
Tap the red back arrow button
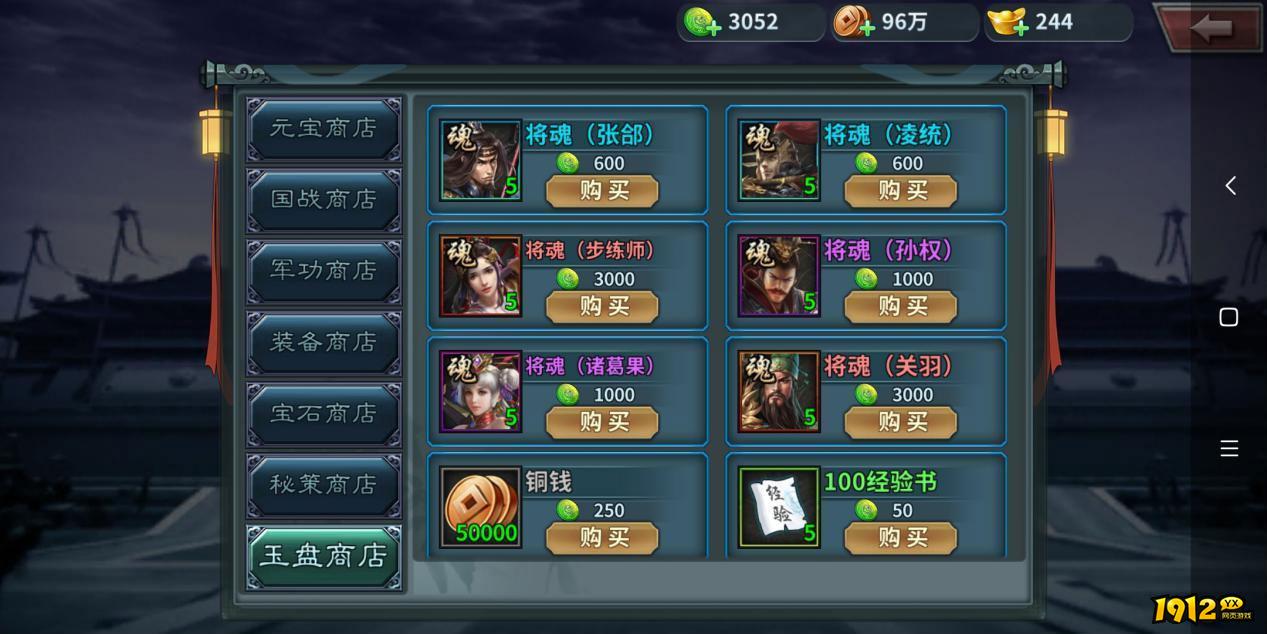tap(1208, 27)
